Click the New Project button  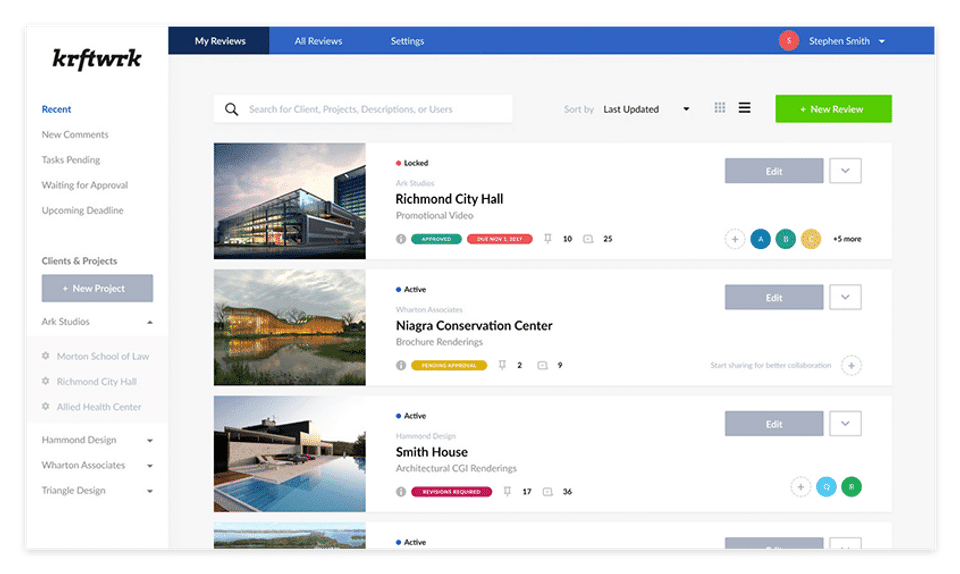click(97, 288)
